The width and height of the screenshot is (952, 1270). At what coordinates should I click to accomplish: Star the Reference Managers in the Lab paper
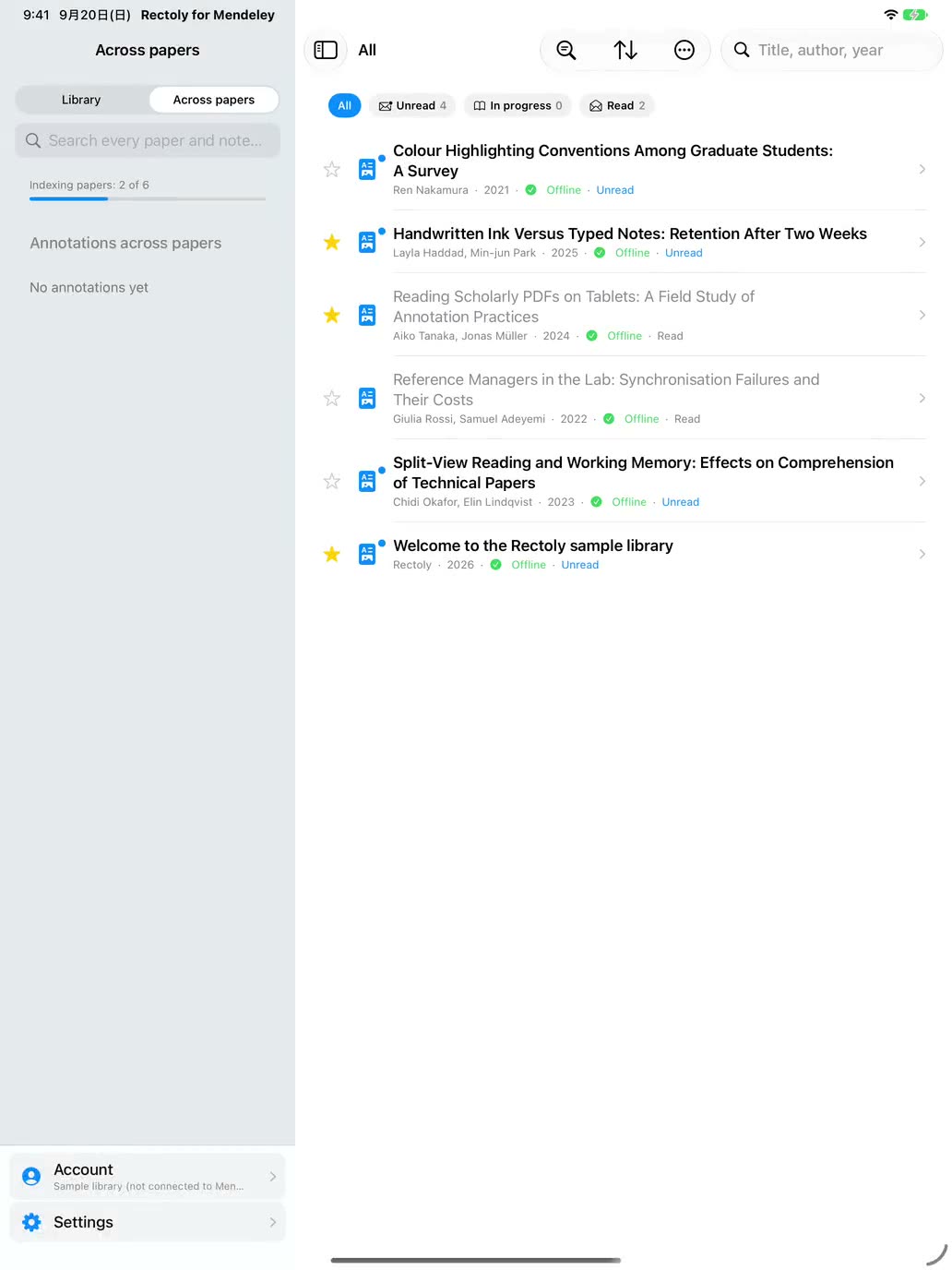332,399
